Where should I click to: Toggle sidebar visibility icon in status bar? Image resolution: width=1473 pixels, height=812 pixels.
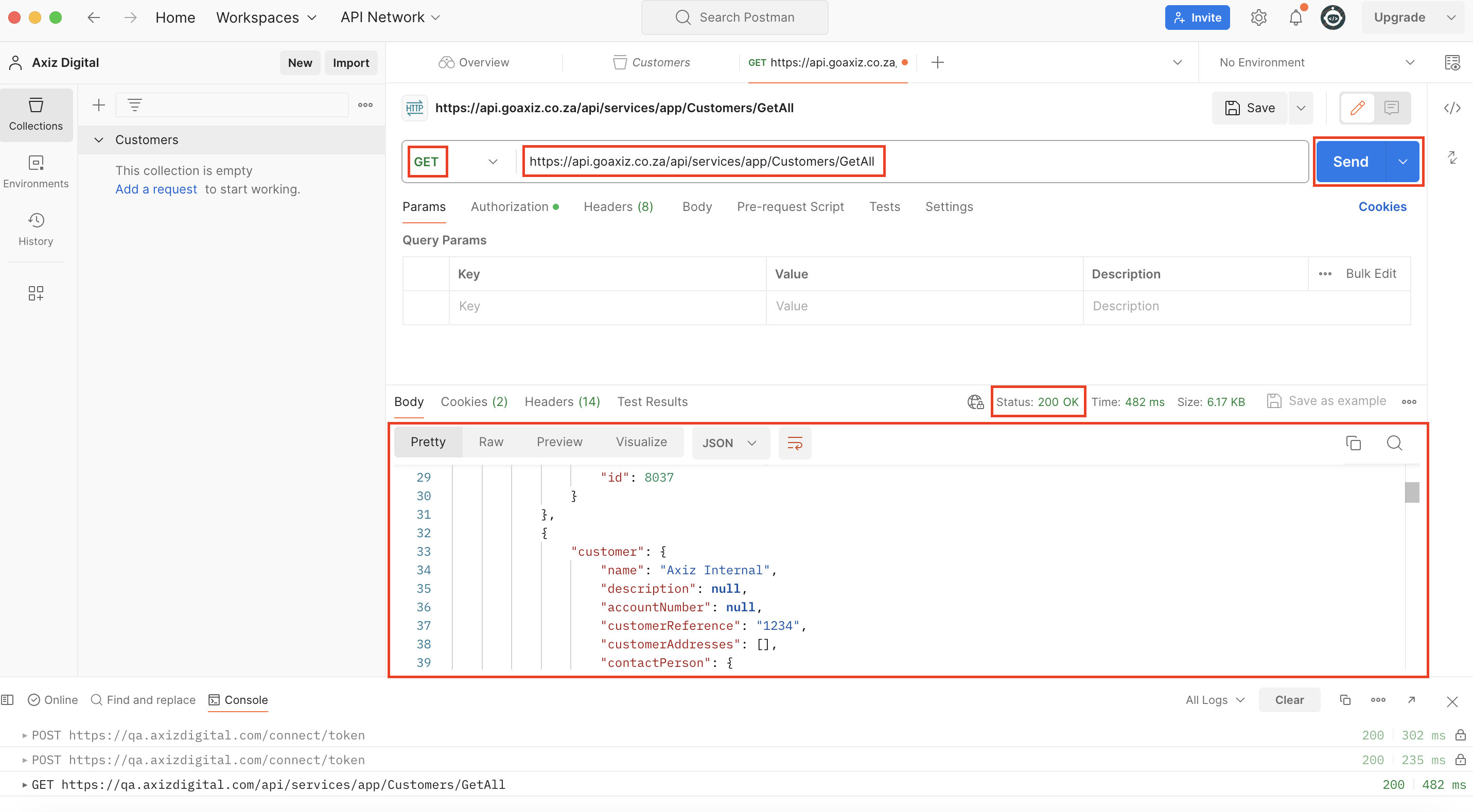coord(7,700)
